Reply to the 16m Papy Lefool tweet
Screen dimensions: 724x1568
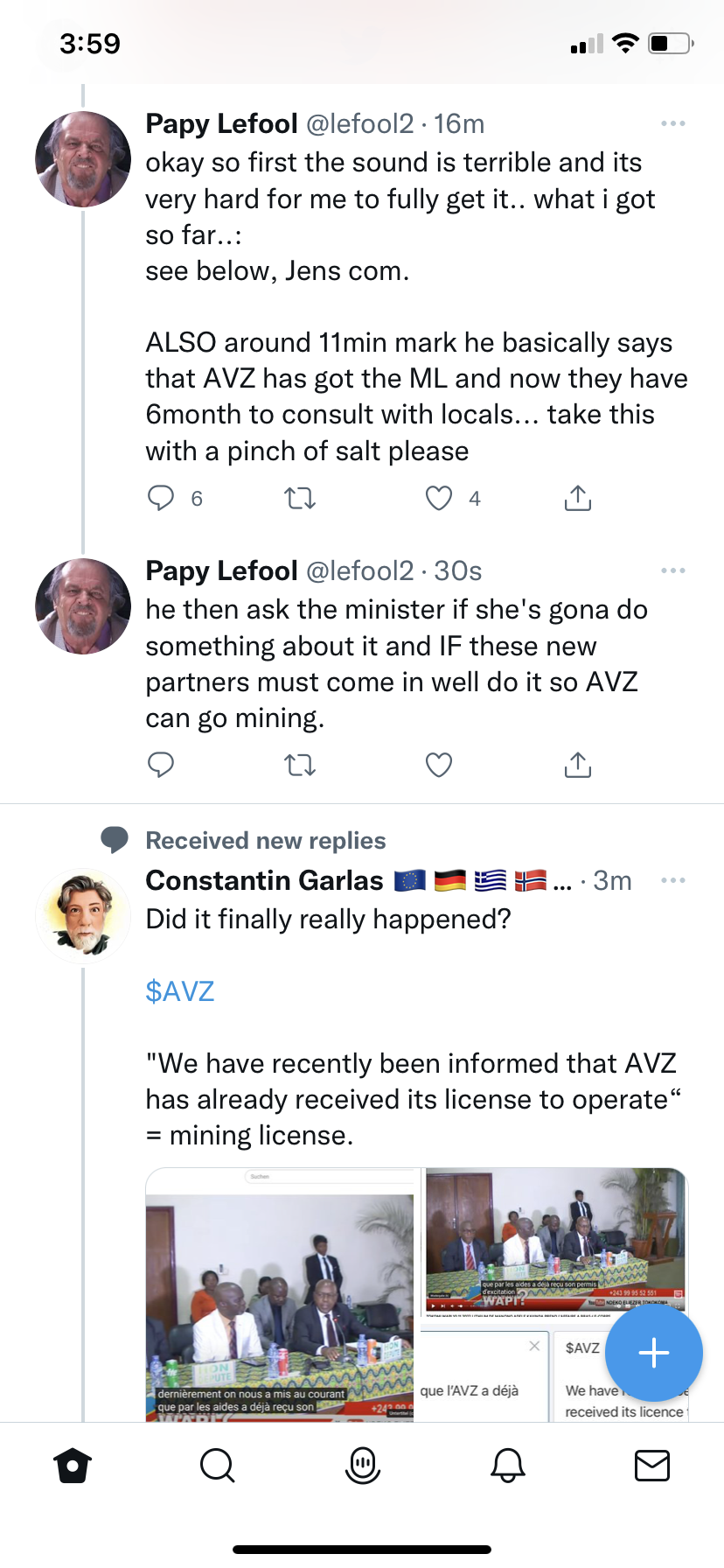pyautogui.click(x=161, y=498)
